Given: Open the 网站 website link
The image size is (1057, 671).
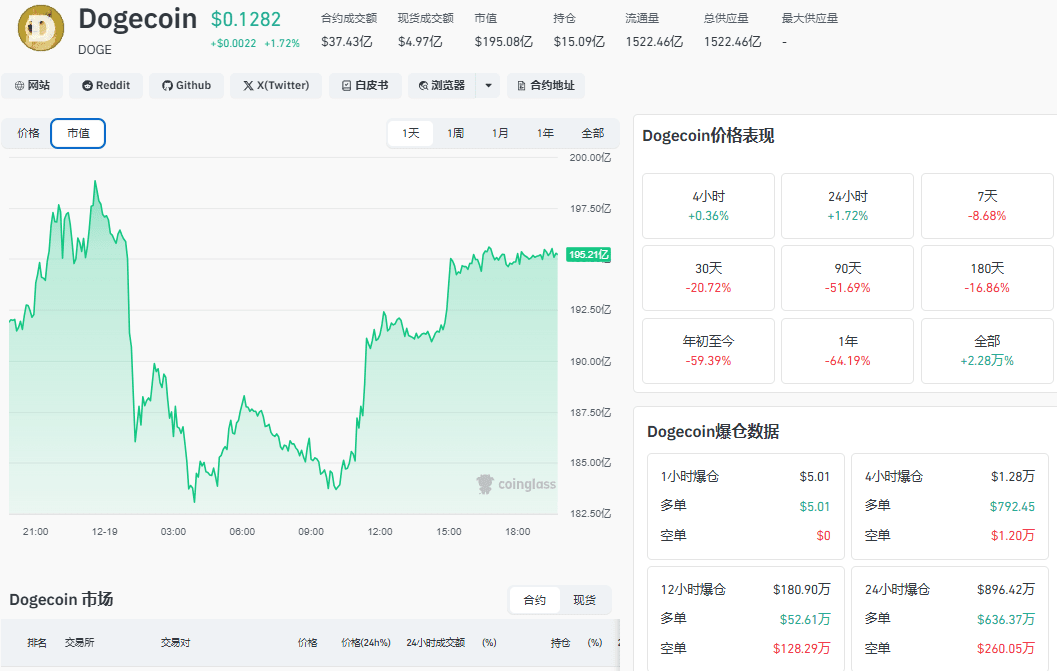Looking at the screenshot, I should point(32,86).
